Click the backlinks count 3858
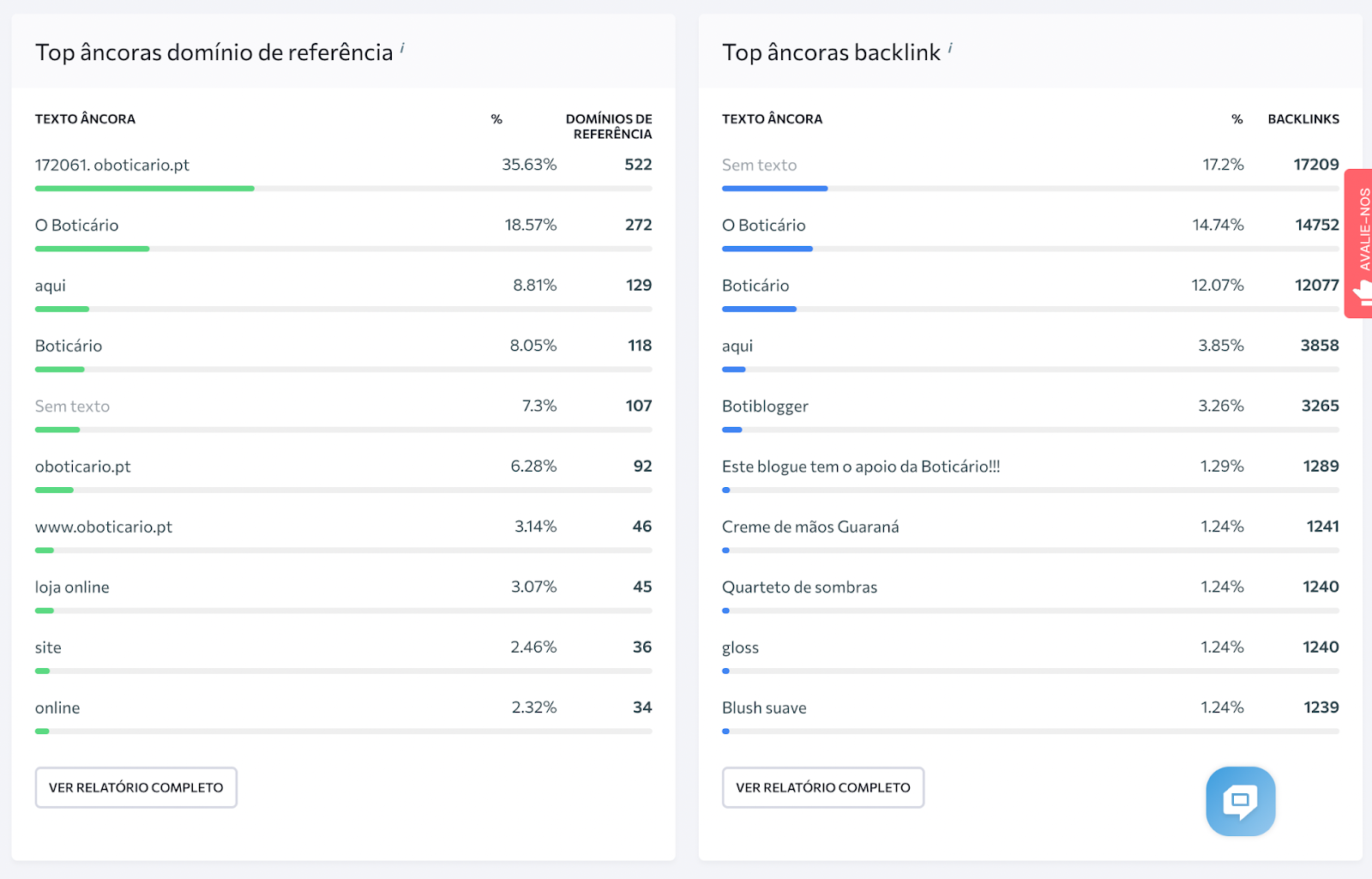Screen dimensions: 1372x879 [x=1320, y=346]
